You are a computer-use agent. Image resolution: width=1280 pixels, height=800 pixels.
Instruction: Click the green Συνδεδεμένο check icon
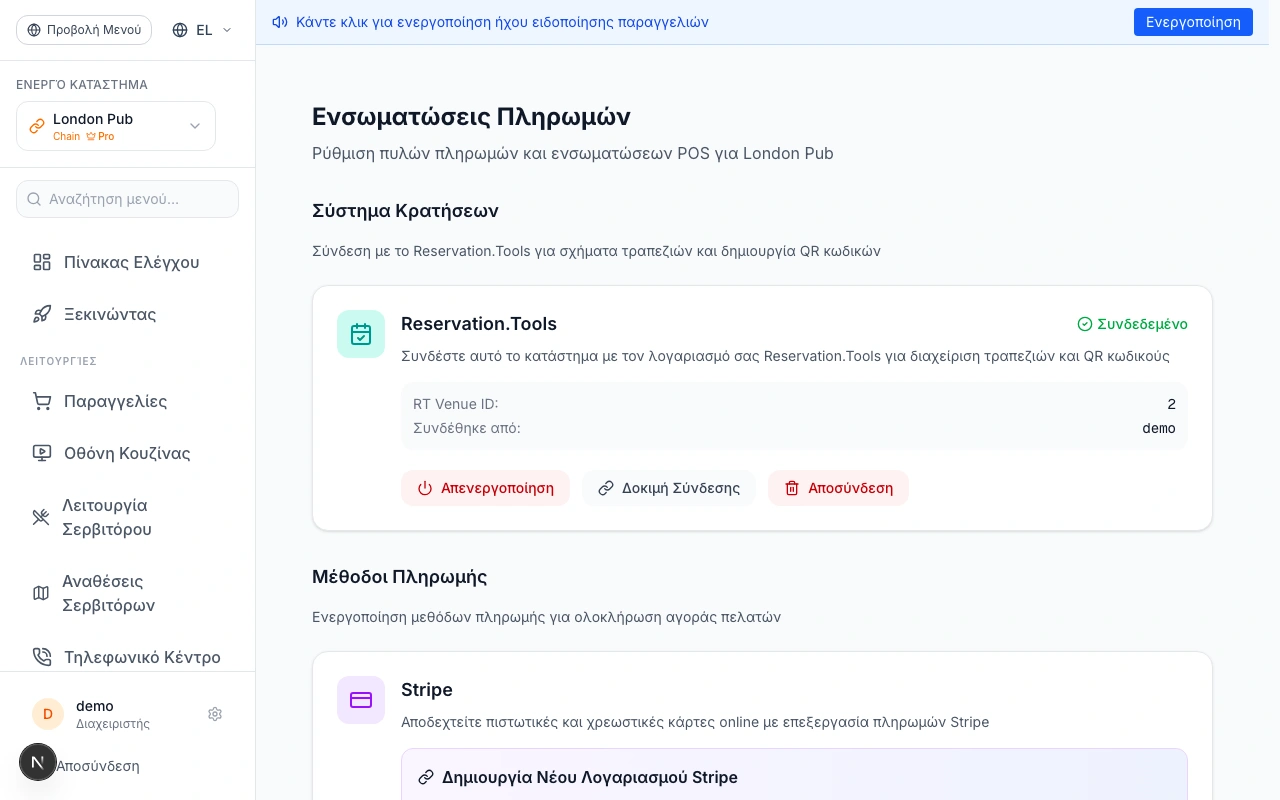(1085, 324)
